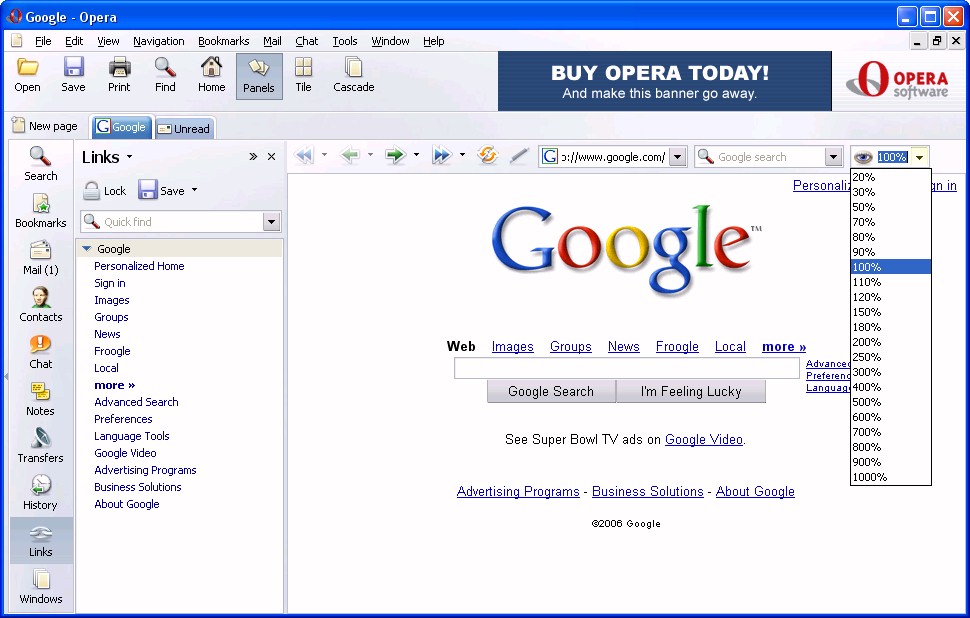Select 150% in the zoom list

[867, 312]
